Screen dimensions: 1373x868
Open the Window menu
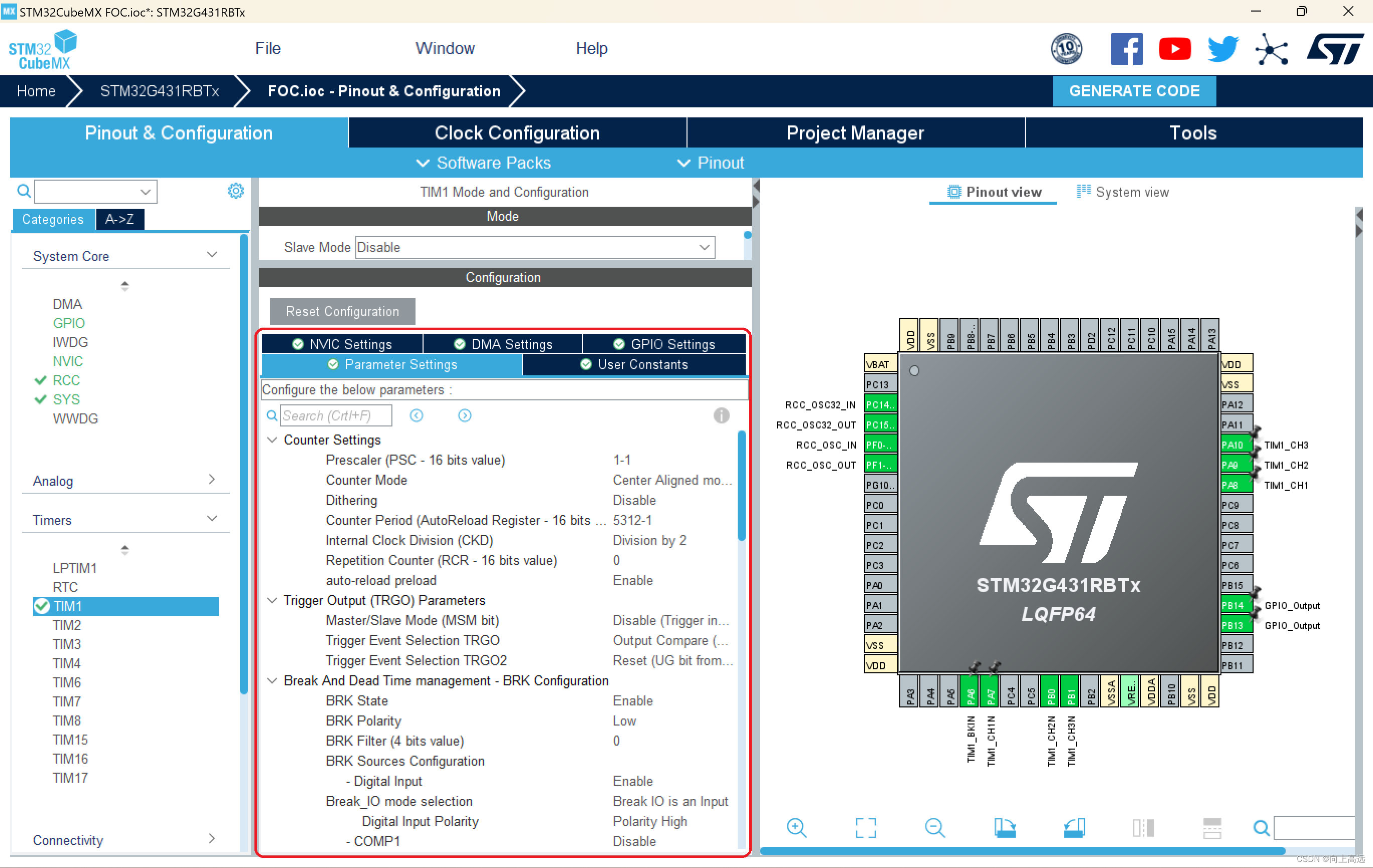(x=445, y=49)
